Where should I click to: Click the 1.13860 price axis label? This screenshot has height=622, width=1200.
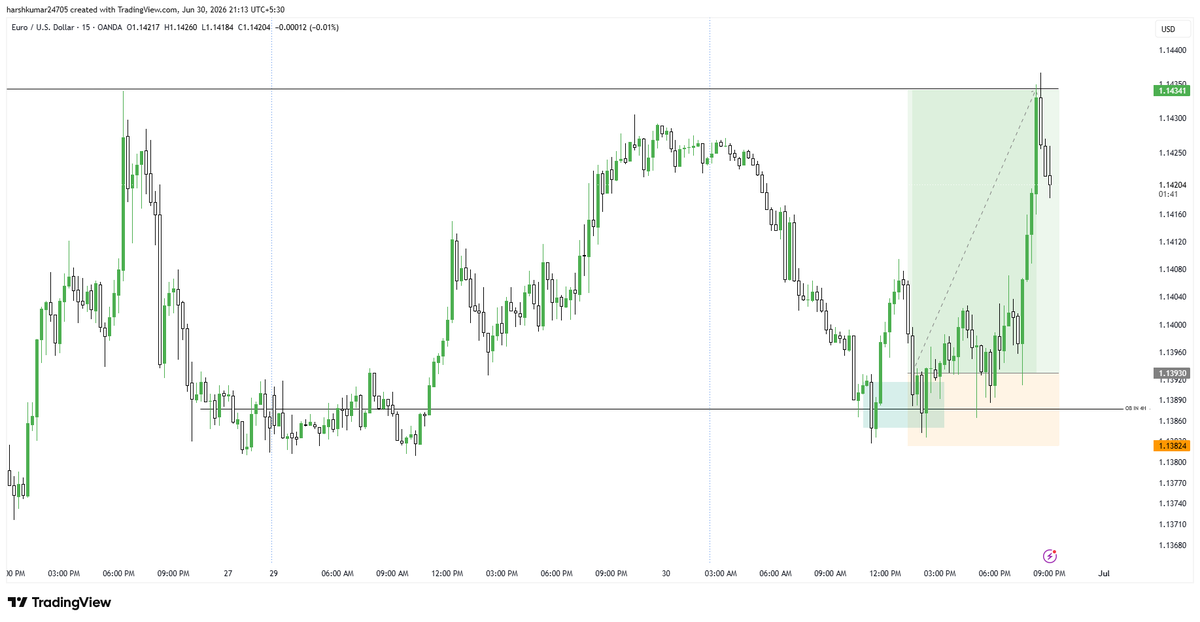[x=1173, y=421]
